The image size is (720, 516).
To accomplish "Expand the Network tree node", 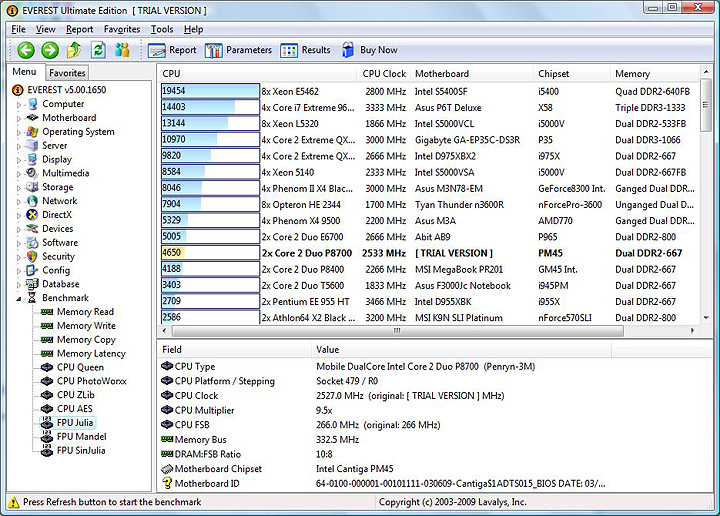I will [19, 201].
